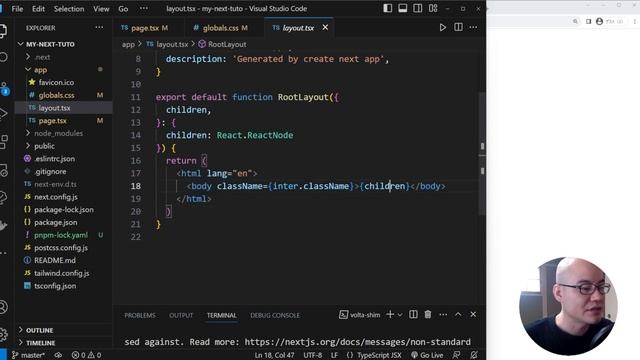Open editor More Actions ellipsis
This screenshot has height=360, width=640.
473,27
